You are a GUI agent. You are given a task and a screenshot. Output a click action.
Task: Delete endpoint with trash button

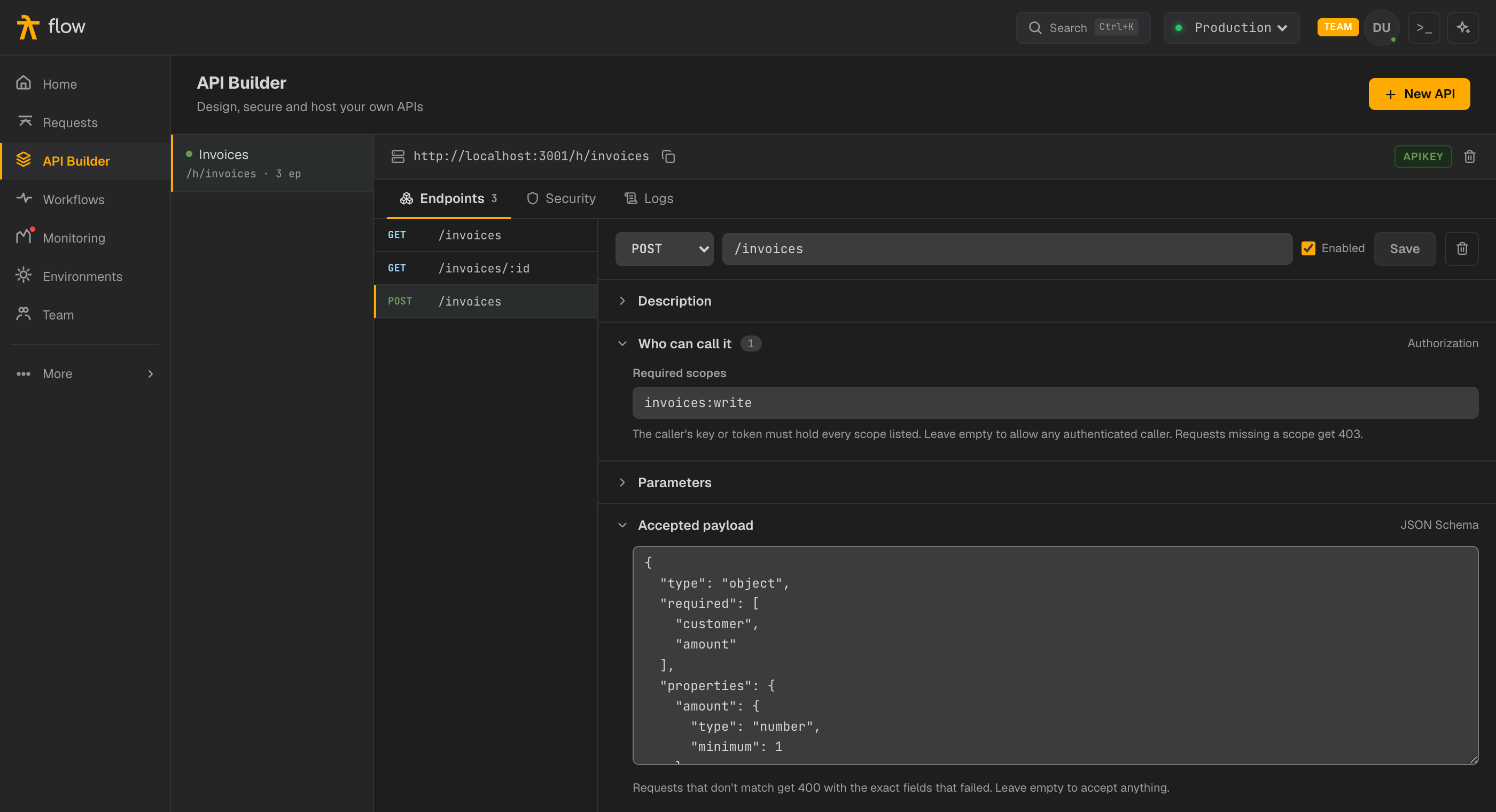pyautogui.click(x=1461, y=248)
